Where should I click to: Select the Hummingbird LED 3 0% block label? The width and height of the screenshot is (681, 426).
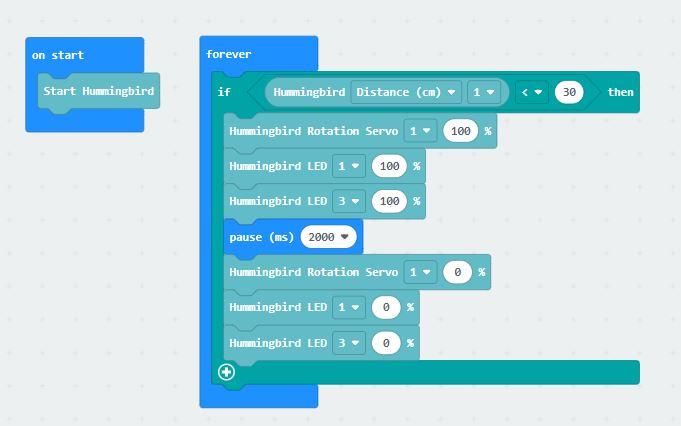point(278,343)
